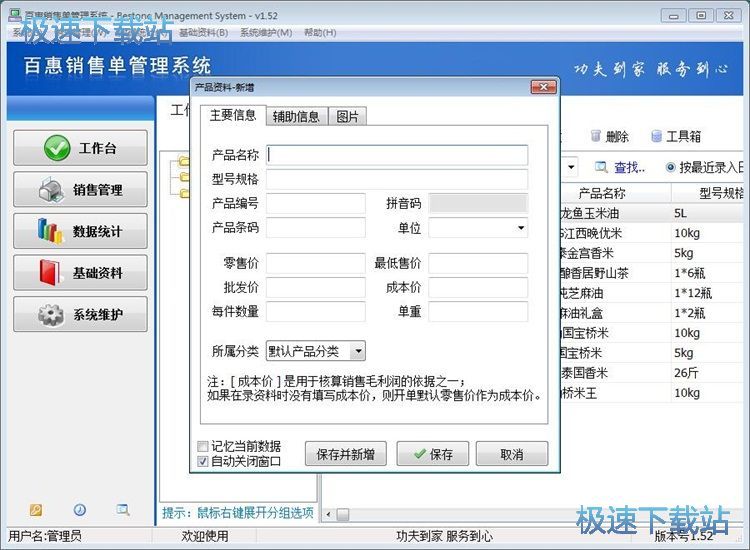Open the 工具箱 toolbox in toolbar
Image resolution: width=750 pixels, height=550 pixels.
point(676,136)
